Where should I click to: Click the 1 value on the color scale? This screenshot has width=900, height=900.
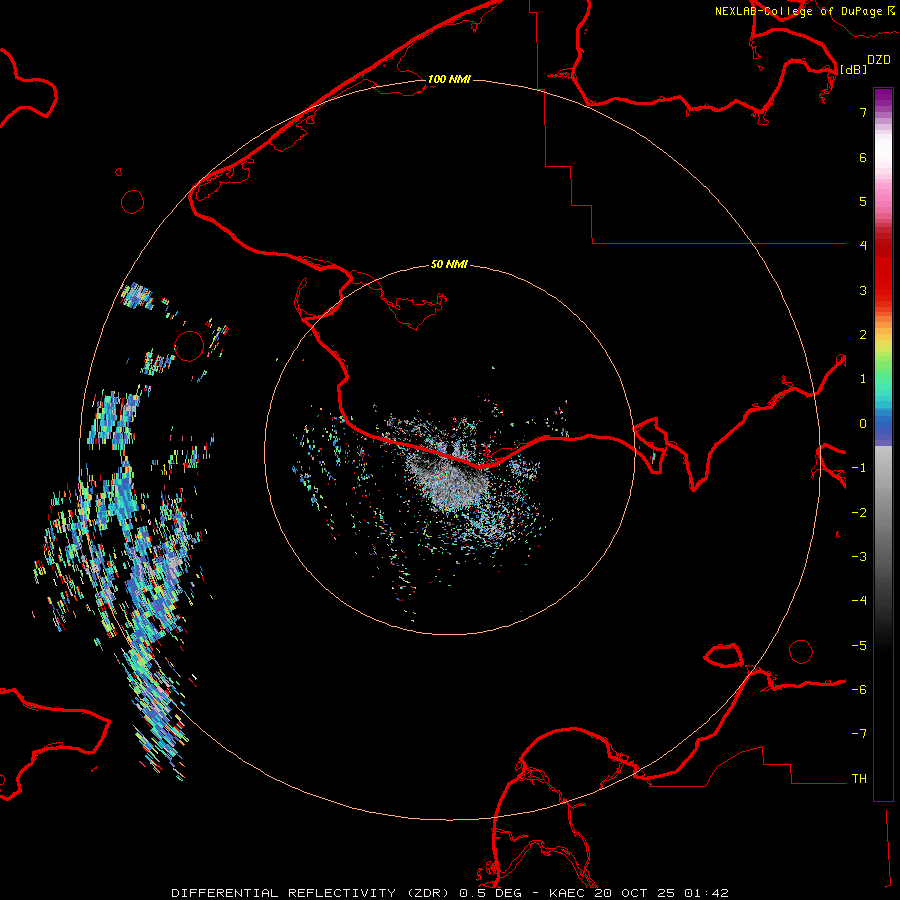(x=863, y=379)
